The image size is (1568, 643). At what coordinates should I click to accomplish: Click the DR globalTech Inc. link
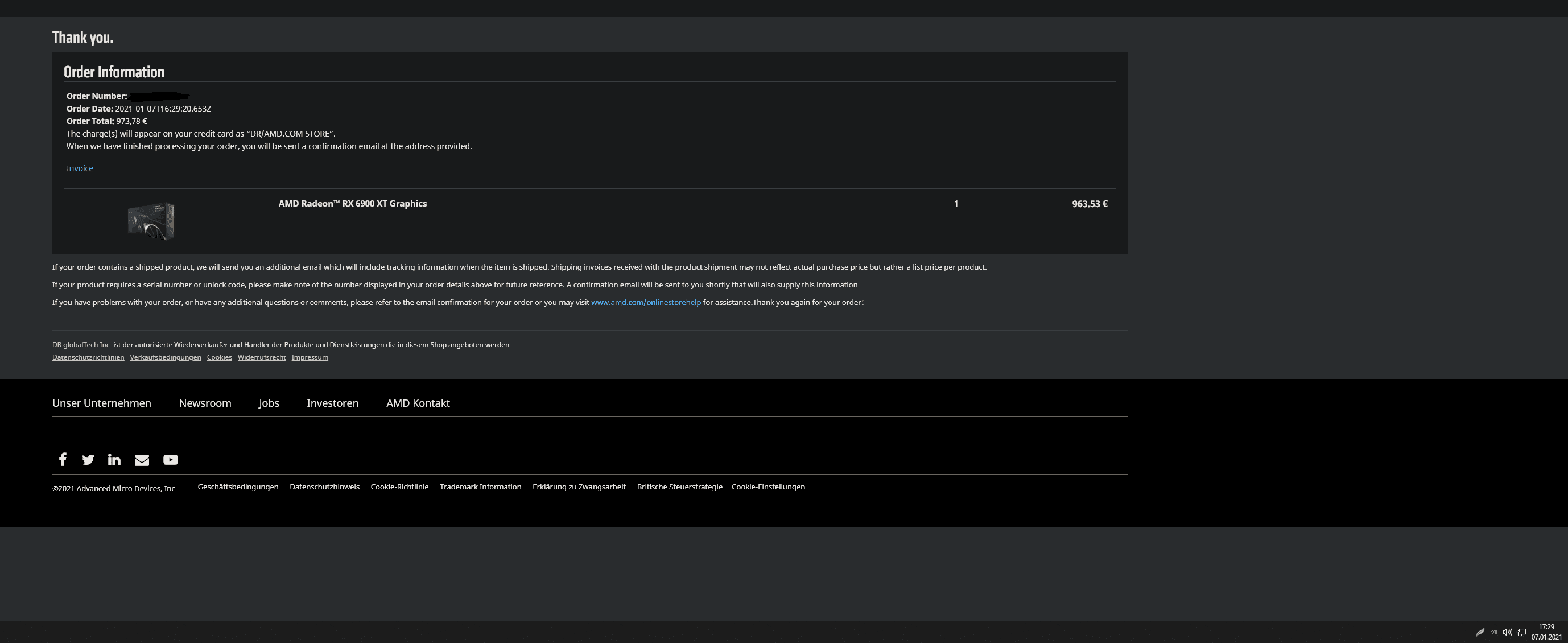click(81, 345)
